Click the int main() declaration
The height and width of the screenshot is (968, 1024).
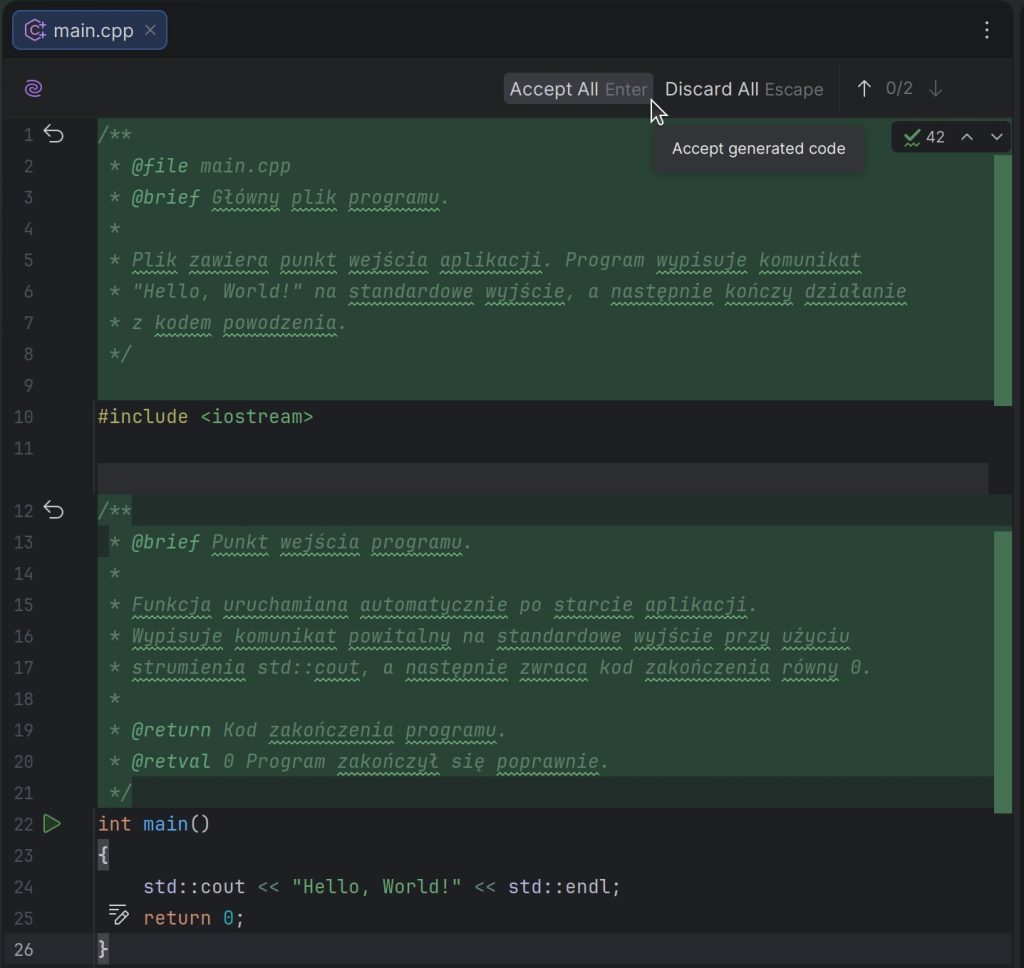(153, 824)
